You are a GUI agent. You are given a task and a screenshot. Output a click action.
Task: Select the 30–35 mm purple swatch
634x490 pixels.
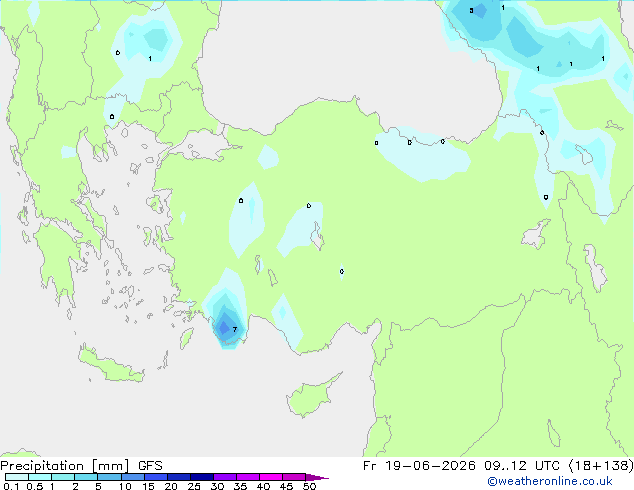click(x=225, y=477)
